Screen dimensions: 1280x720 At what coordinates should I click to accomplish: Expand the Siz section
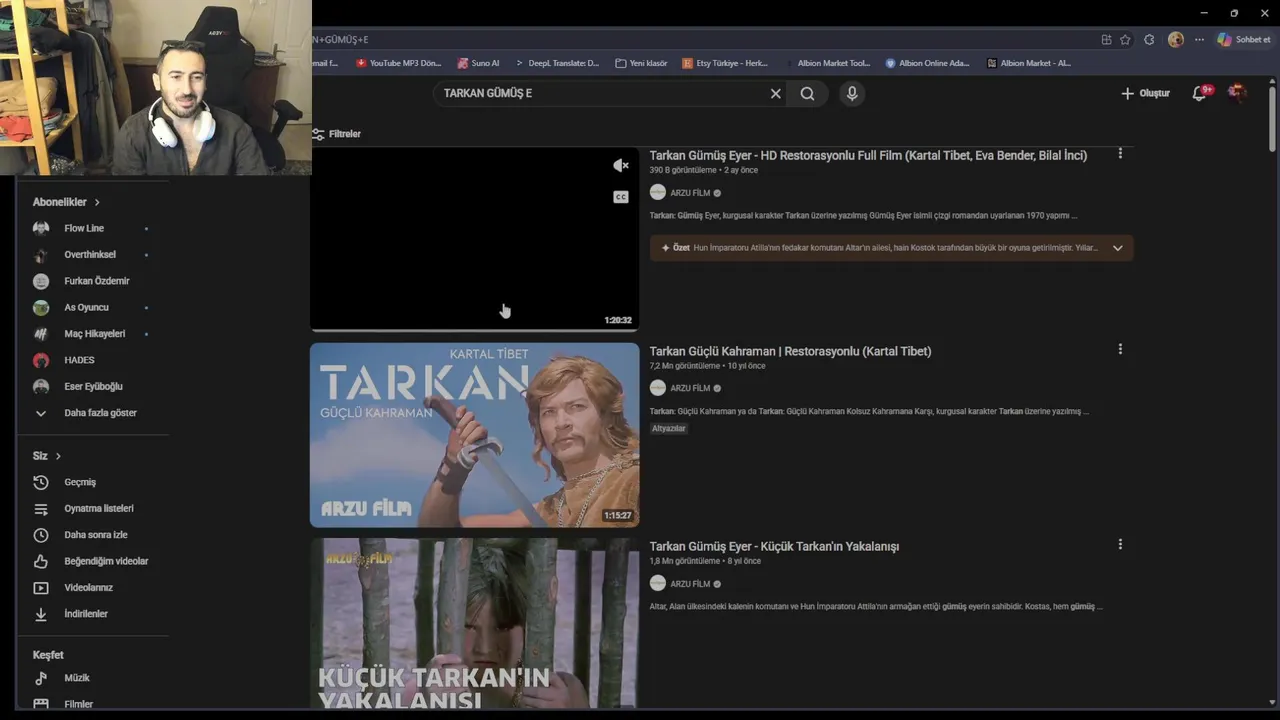[47, 456]
